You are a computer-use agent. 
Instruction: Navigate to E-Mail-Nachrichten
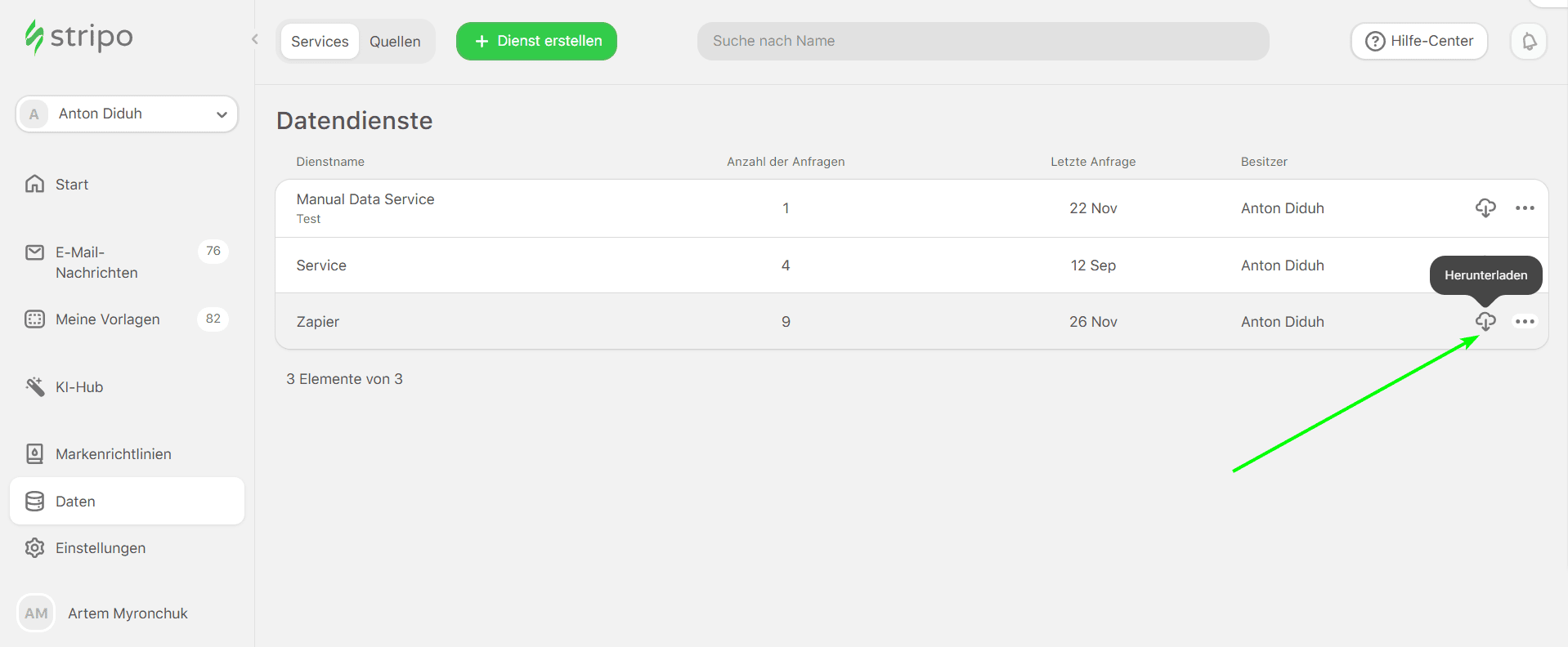point(96,262)
